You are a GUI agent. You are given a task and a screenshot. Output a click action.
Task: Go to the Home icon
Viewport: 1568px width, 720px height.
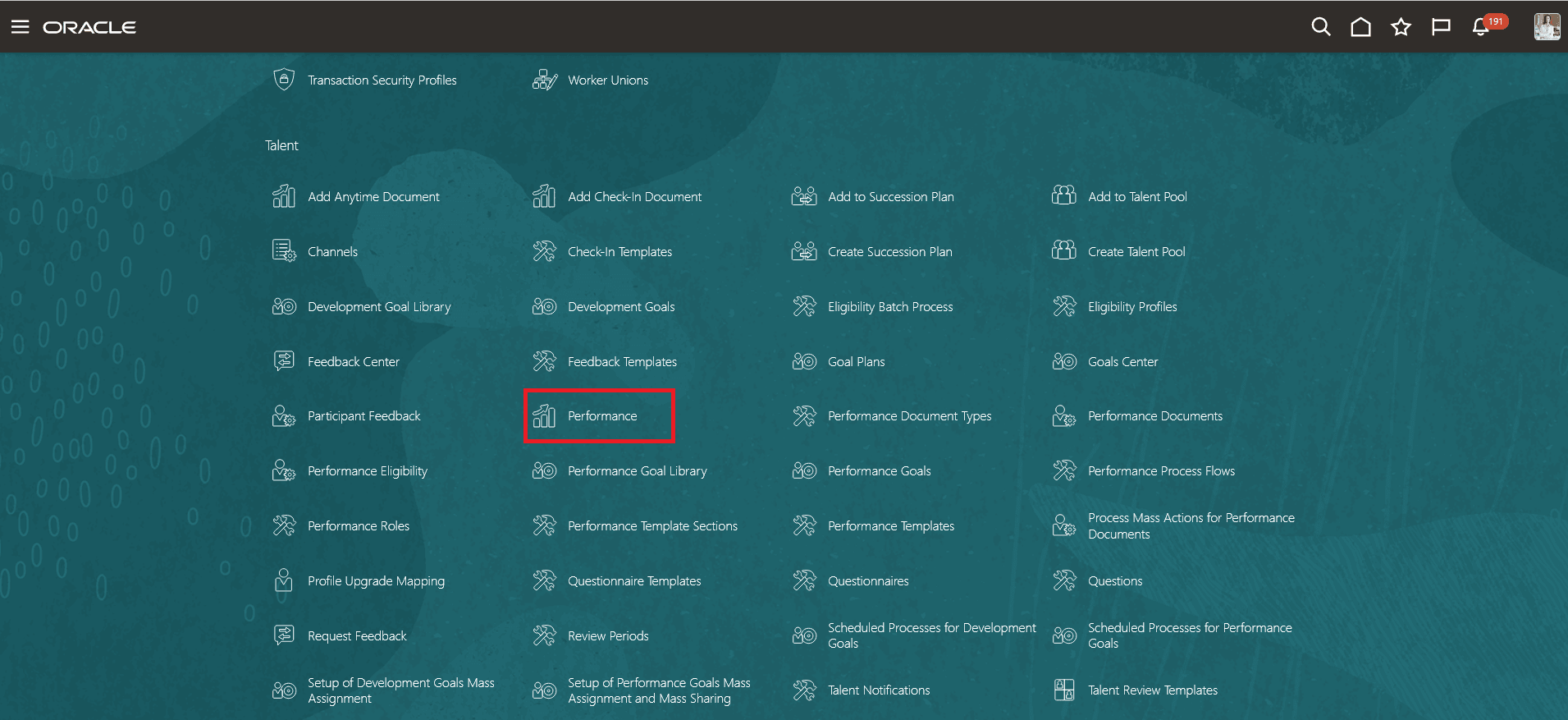[1361, 27]
